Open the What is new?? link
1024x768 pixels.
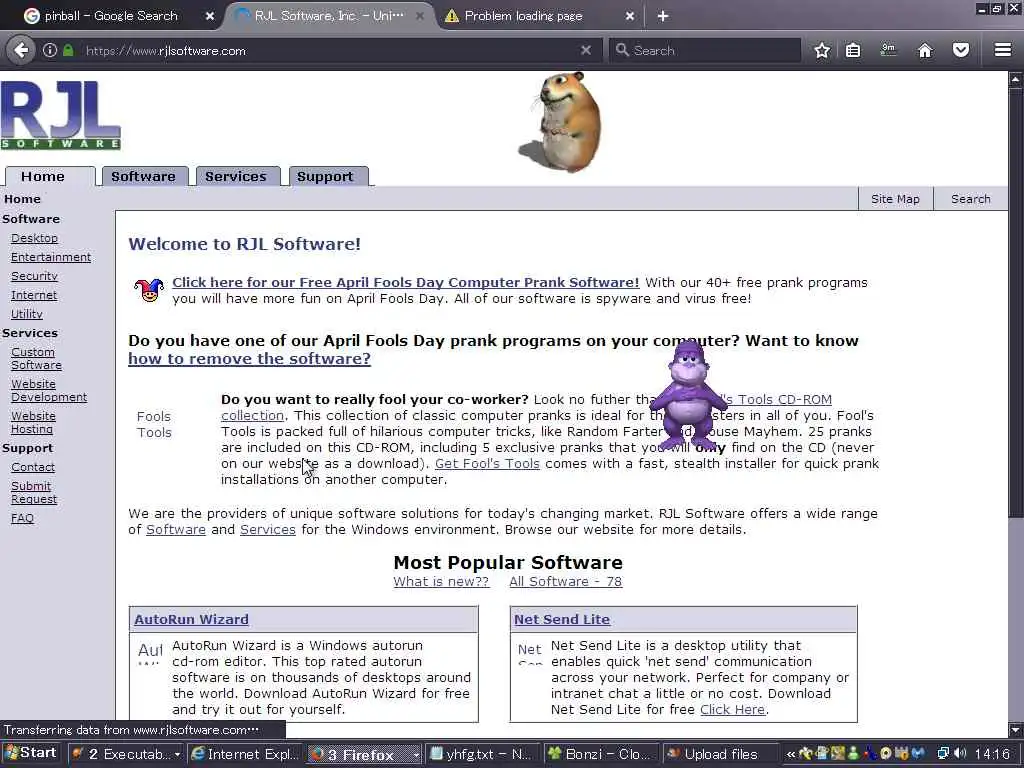(x=441, y=581)
